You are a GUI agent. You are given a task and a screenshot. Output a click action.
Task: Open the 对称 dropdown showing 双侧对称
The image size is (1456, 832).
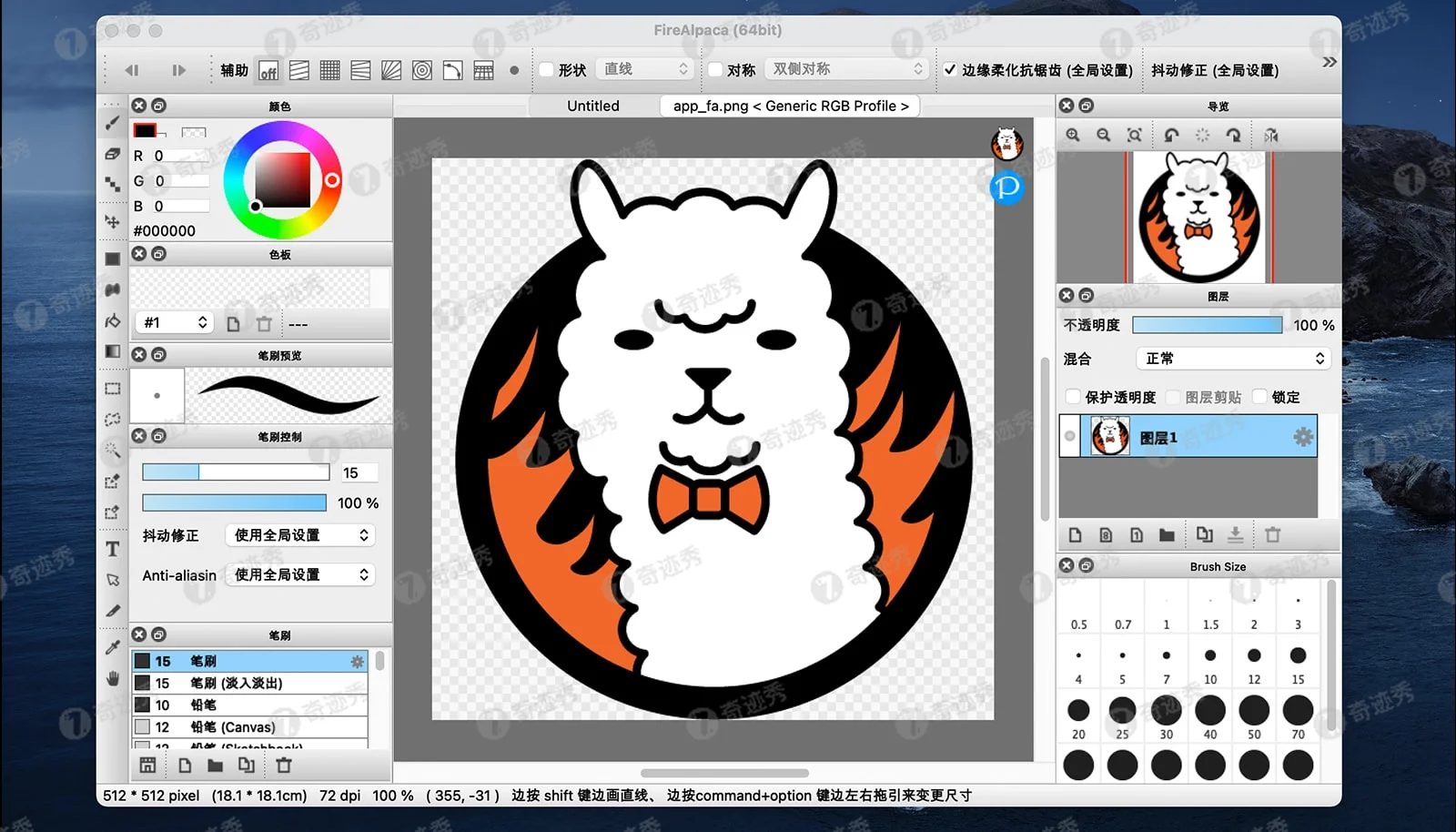point(846,68)
